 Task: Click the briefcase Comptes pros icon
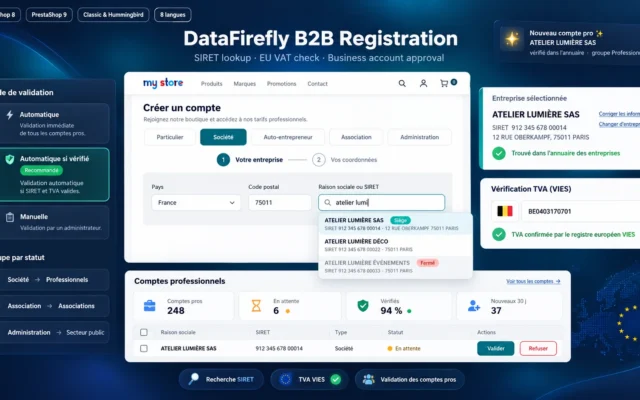tap(150, 306)
